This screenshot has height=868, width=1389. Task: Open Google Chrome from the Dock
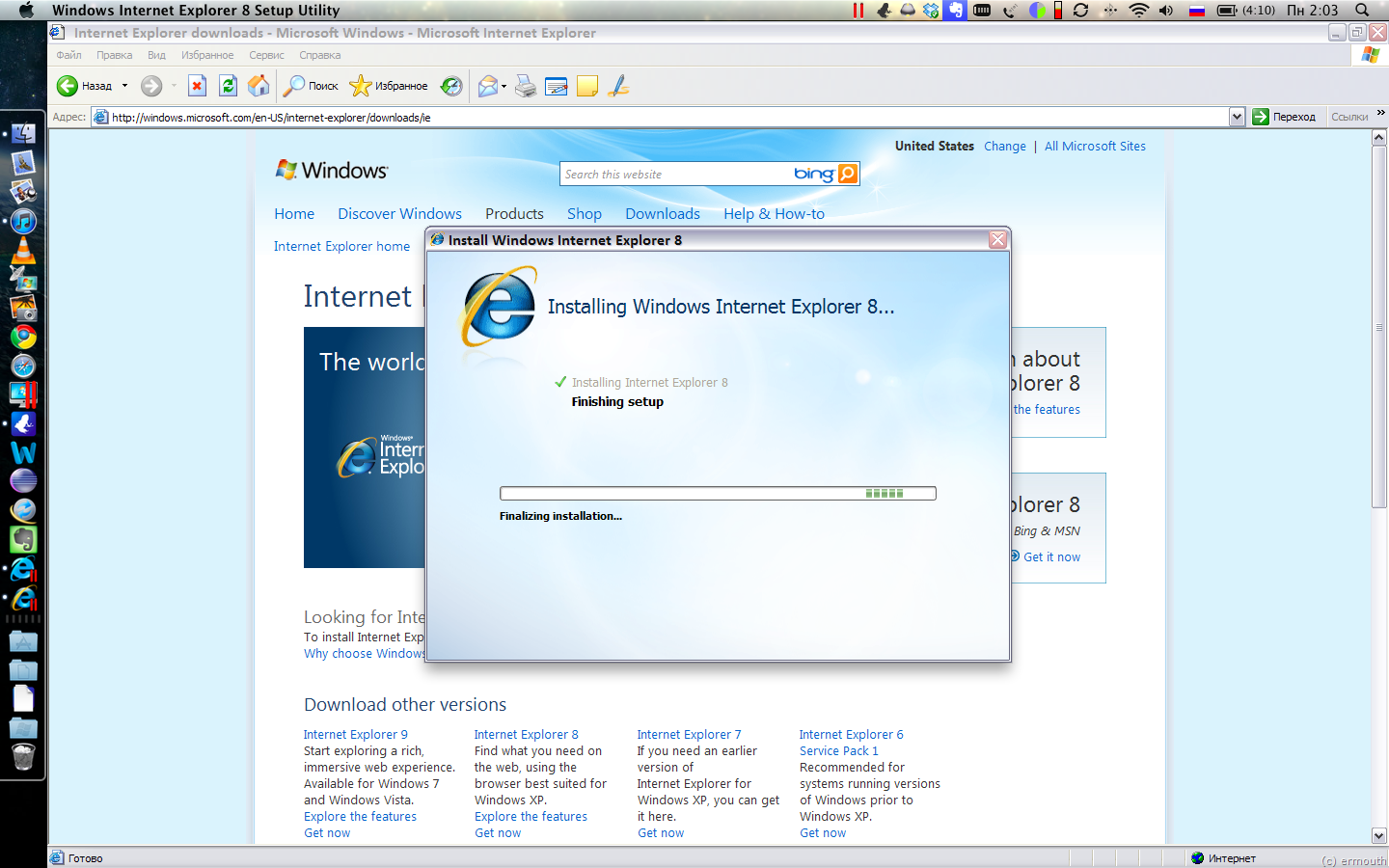[23, 337]
